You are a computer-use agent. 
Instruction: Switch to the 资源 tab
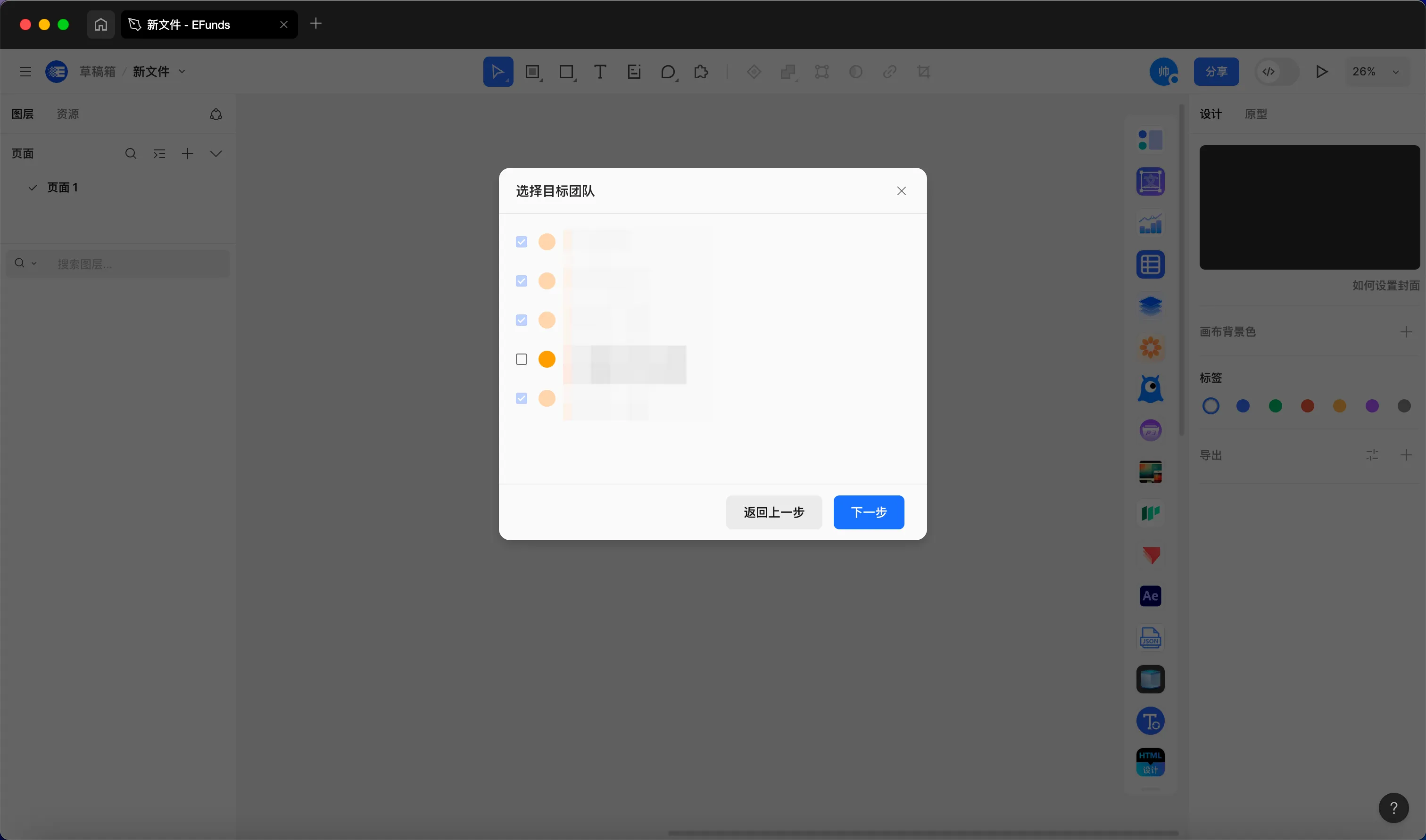(x=68, y=114)
